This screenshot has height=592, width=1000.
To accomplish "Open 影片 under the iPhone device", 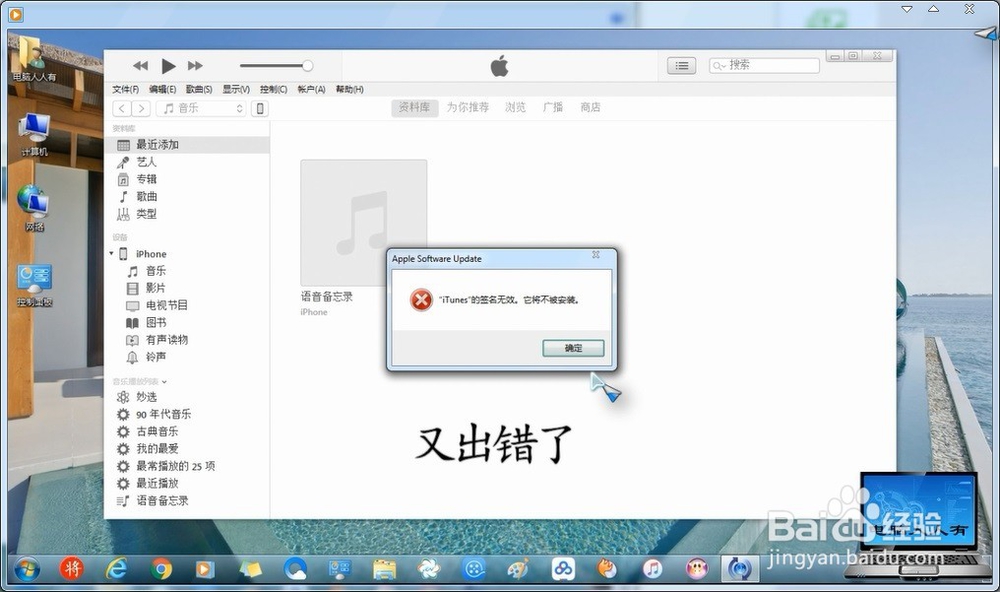I will tap(156, 288).
